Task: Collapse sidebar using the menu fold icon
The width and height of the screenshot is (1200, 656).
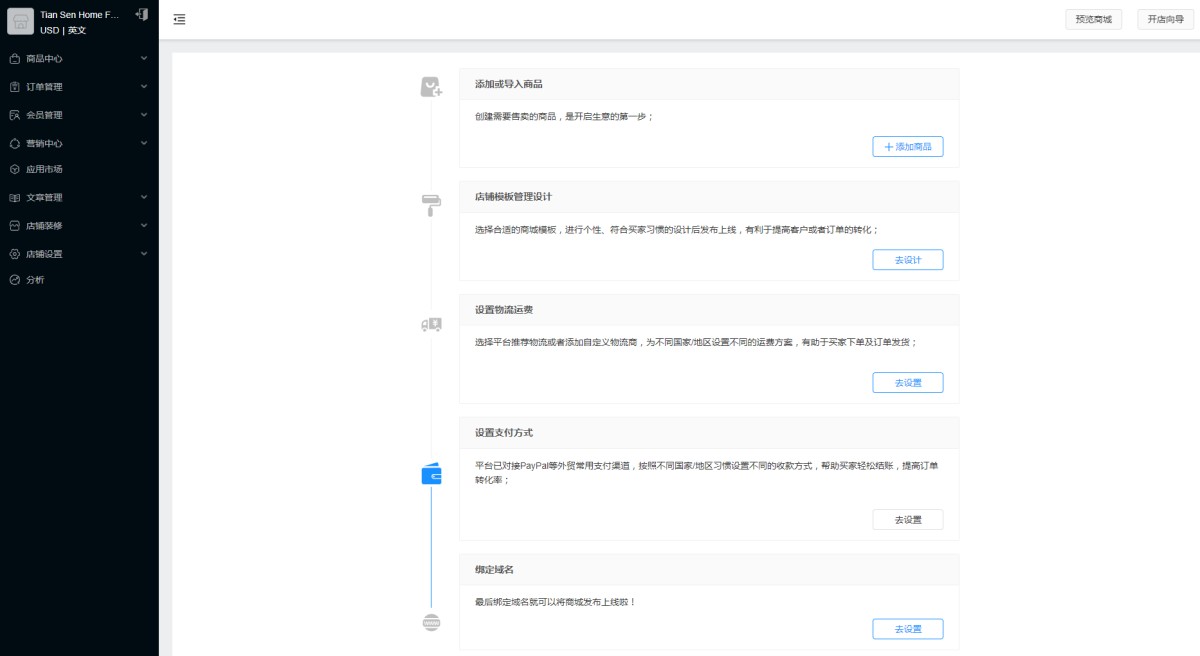Action: coord(179,19)
